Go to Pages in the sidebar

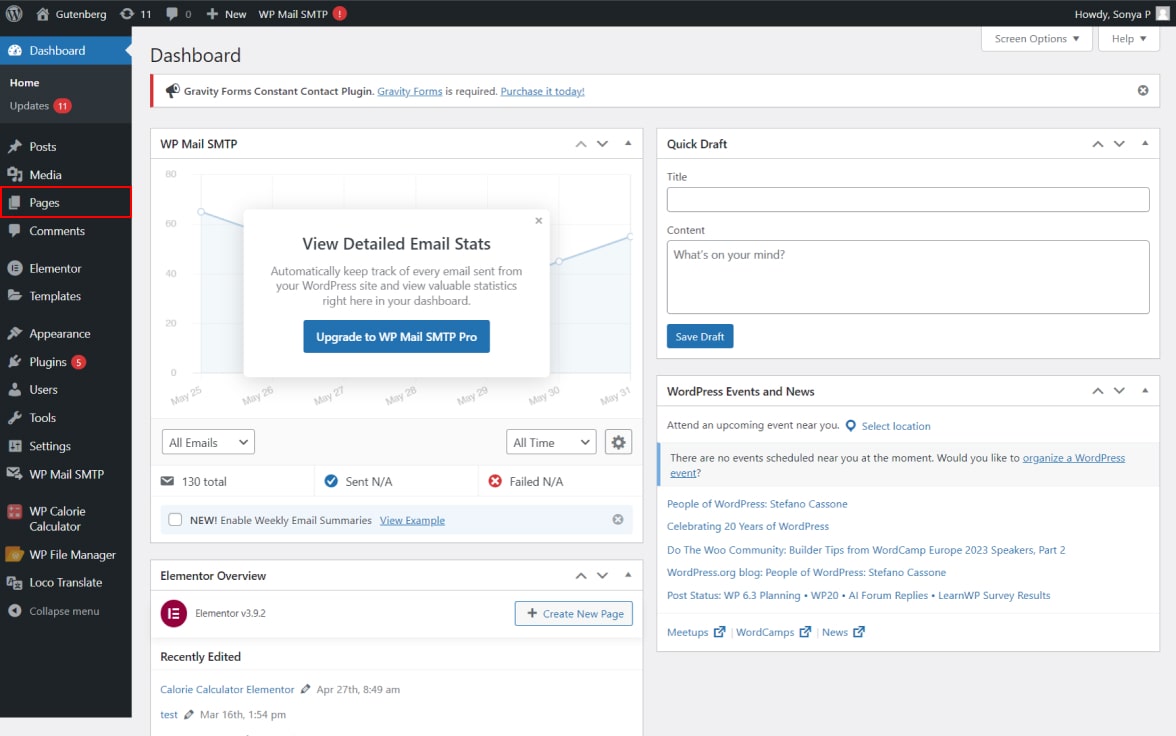tap(66, 203)
